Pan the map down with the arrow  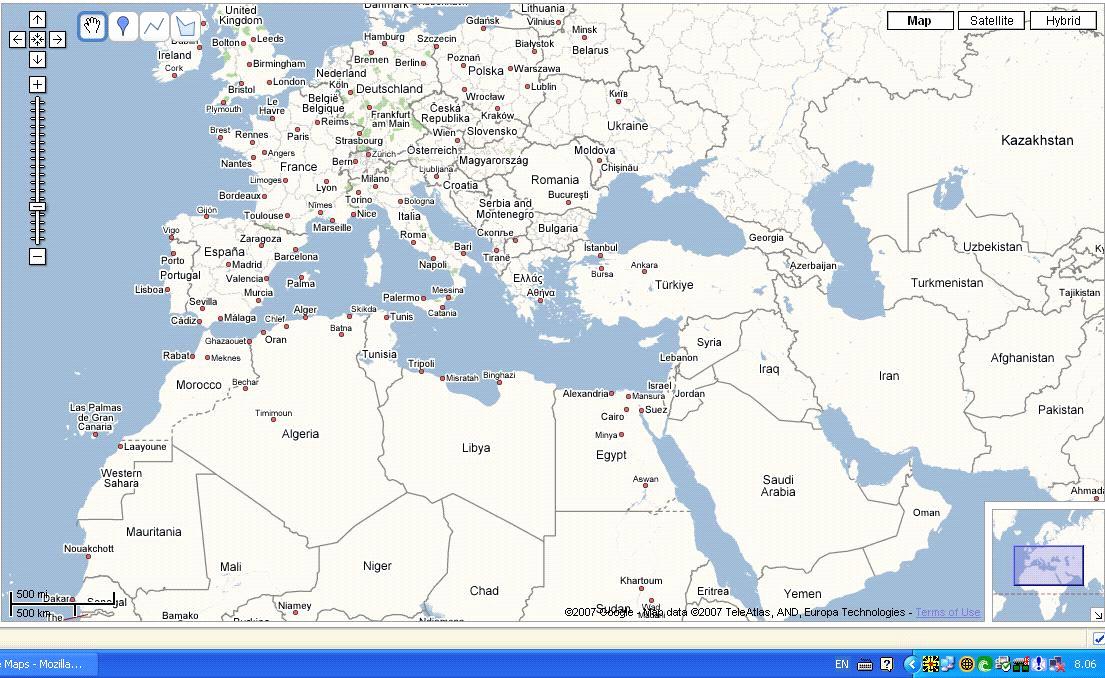coord(37,59)
